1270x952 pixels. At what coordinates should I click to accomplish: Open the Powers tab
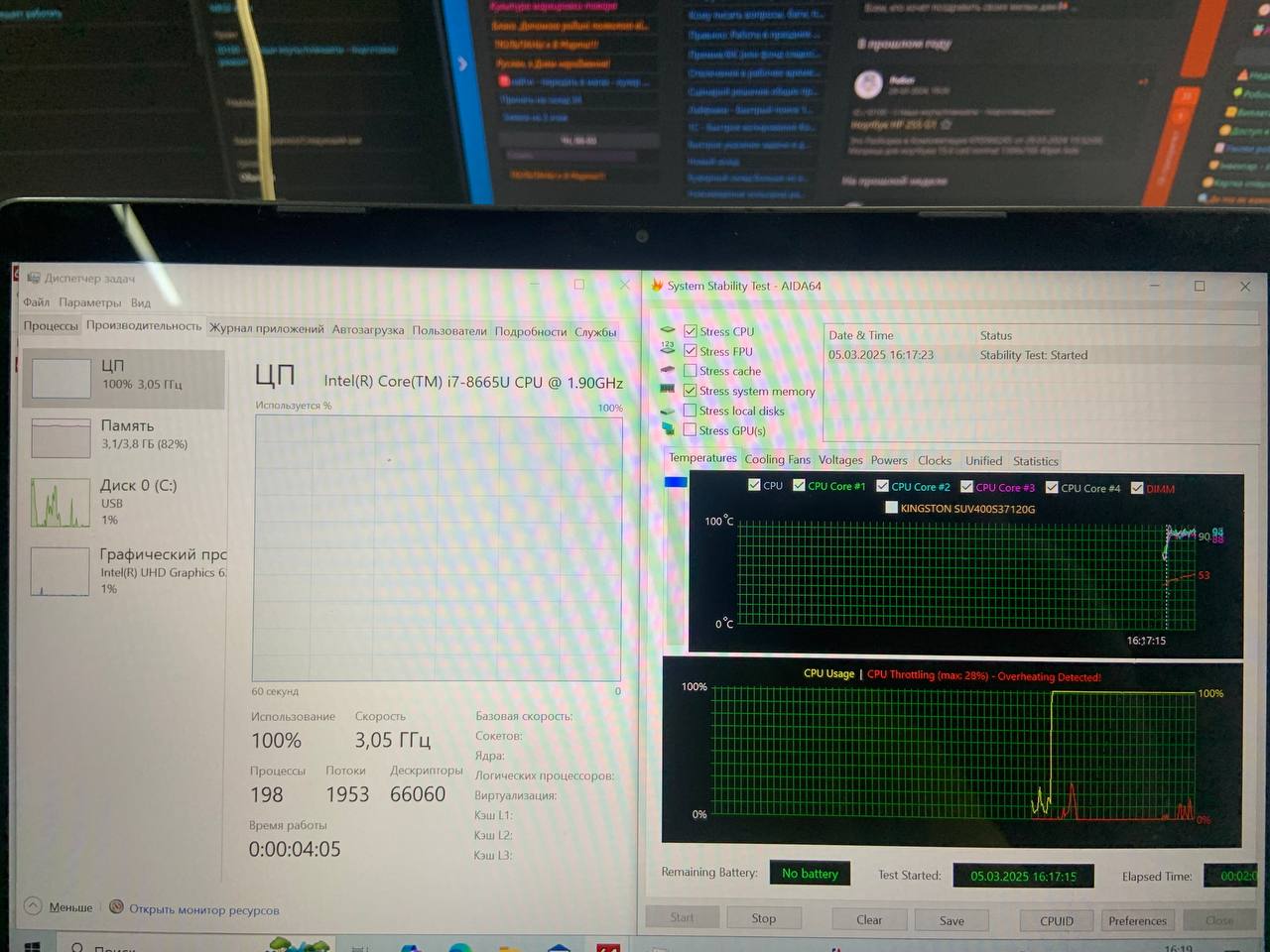tap(889, 460)
